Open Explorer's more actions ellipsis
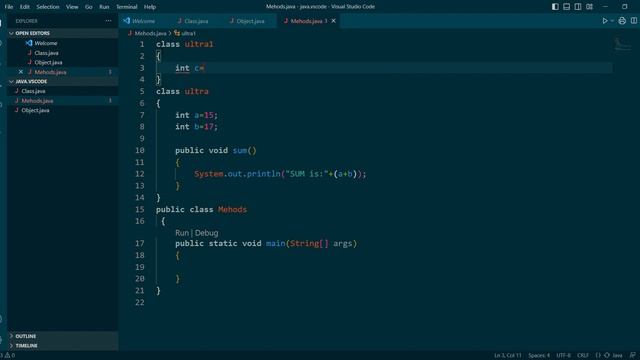This screenshot has width=640, height=360. coord(108,21)
